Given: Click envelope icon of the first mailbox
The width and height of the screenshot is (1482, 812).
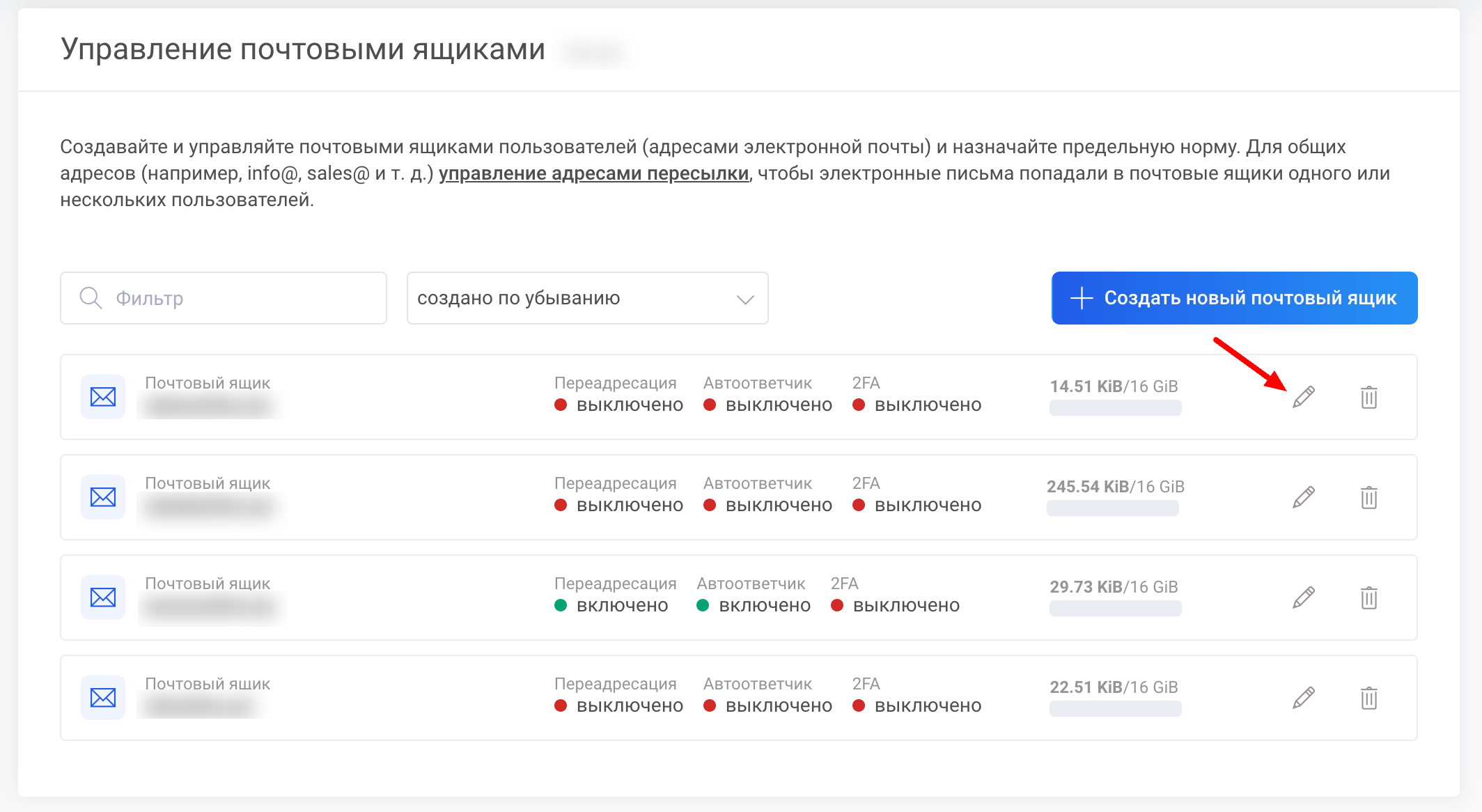Looking at the screenshot, I should (x=103, y=397).
